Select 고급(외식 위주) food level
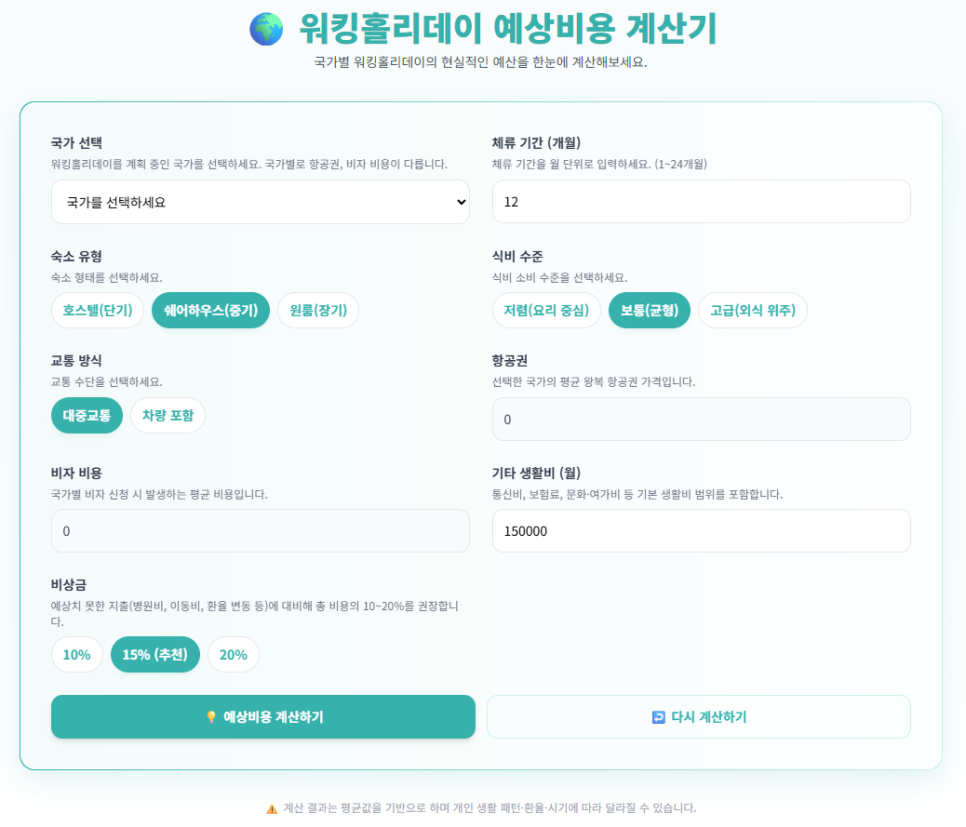The width and height of the screenshot is (966, 827). tap(752, 310)
